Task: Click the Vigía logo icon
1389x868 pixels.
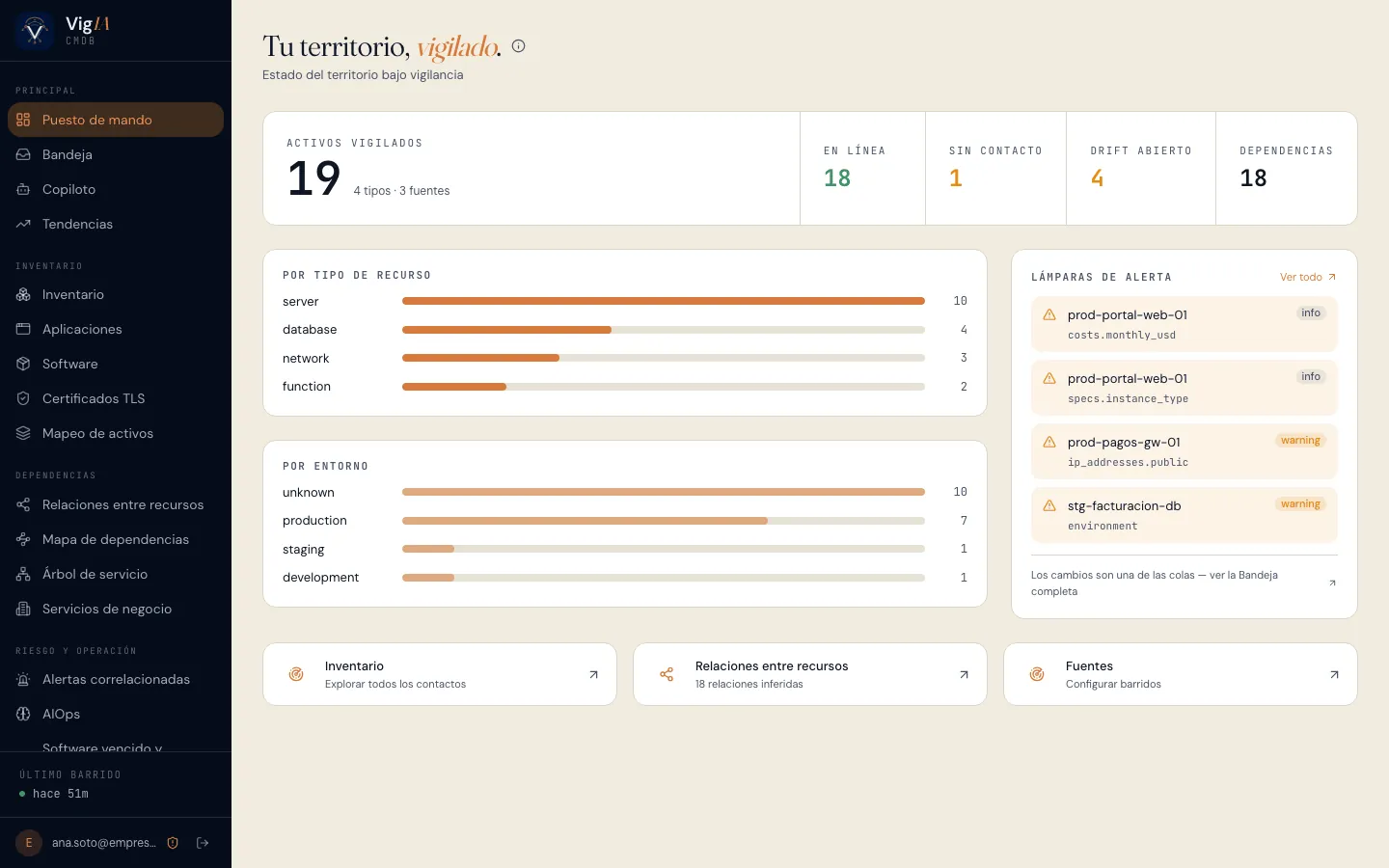Action: [x=36, y=31]
